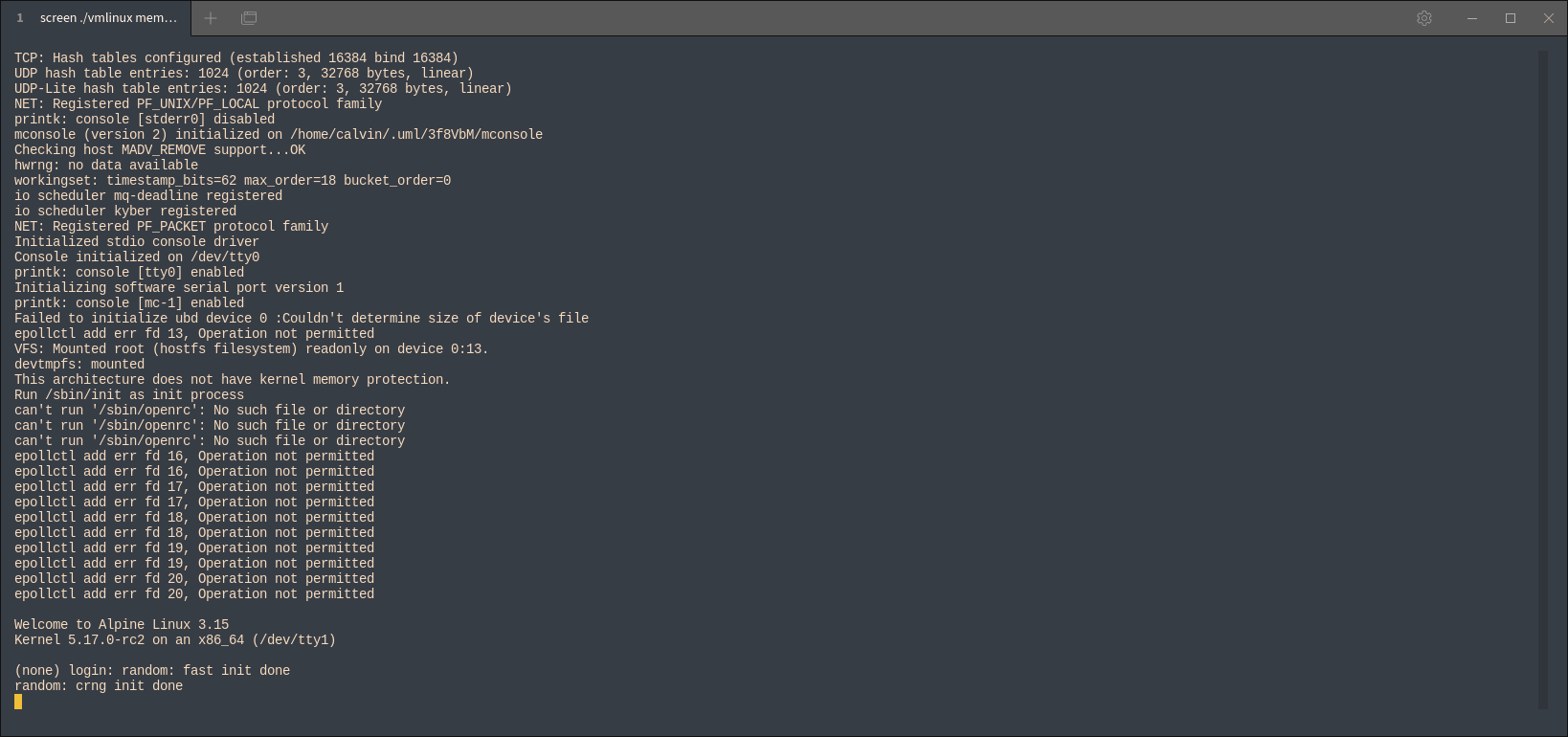Click the 'TCP: Hash tables configured' line
Viewport: 1568px width, 737px height.
(236, 57)
